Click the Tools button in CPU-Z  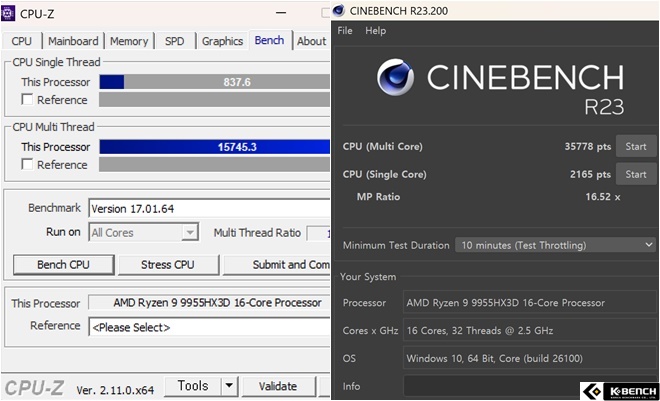[x=193, y=385]
